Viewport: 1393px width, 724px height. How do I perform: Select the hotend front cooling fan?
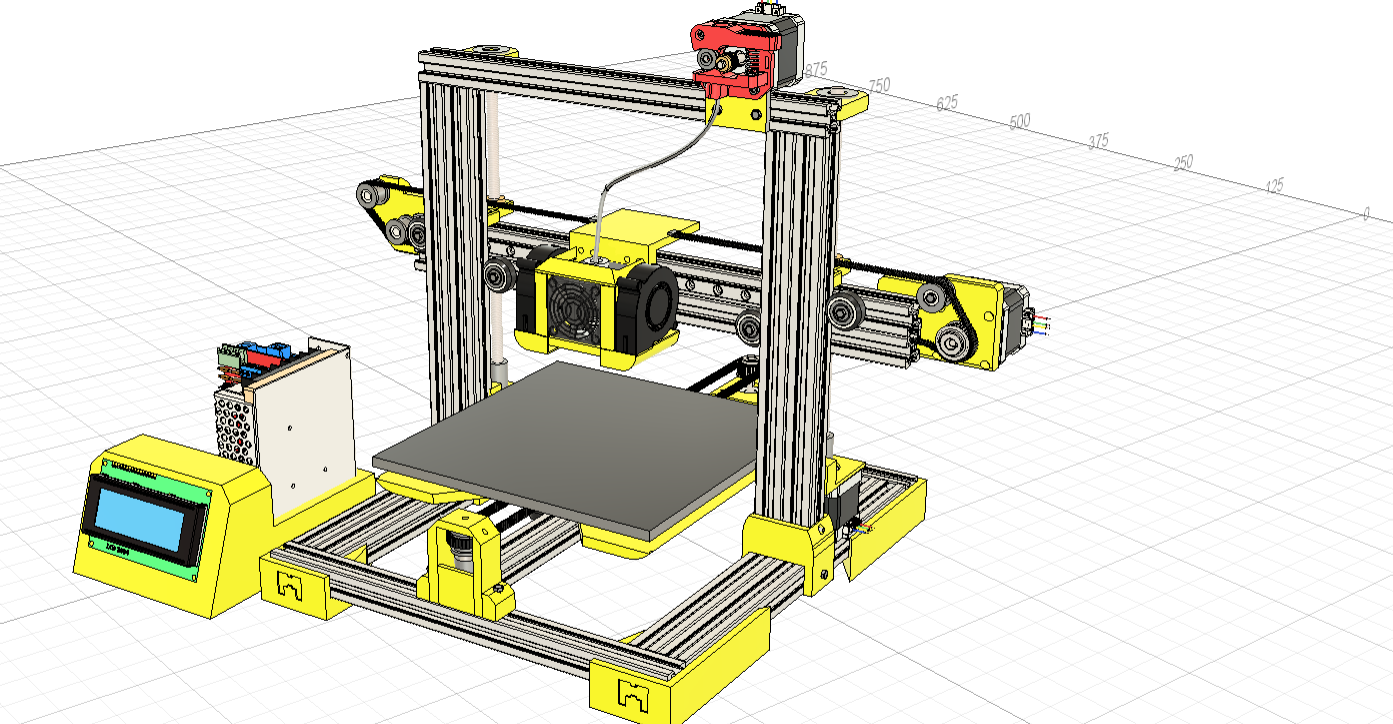(x=572, y=304)
